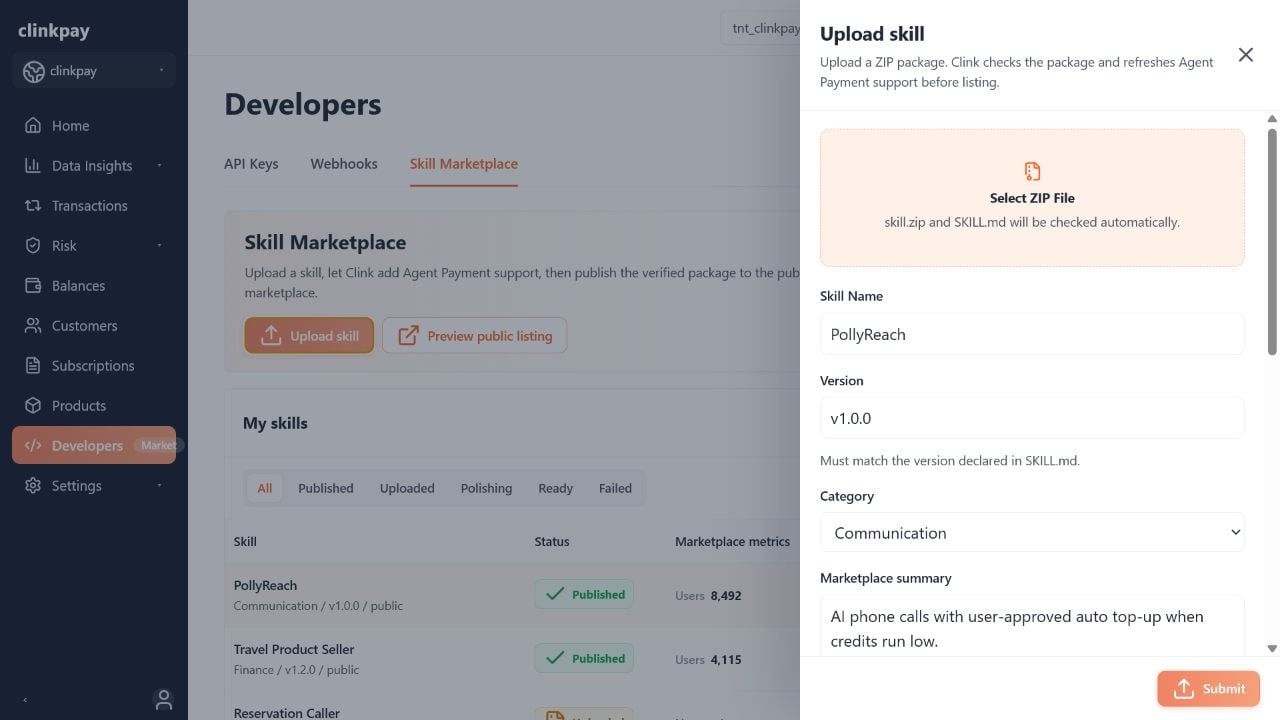Close the Upload skill panel
This screenshot has height=720, width=1280.
1245,55
